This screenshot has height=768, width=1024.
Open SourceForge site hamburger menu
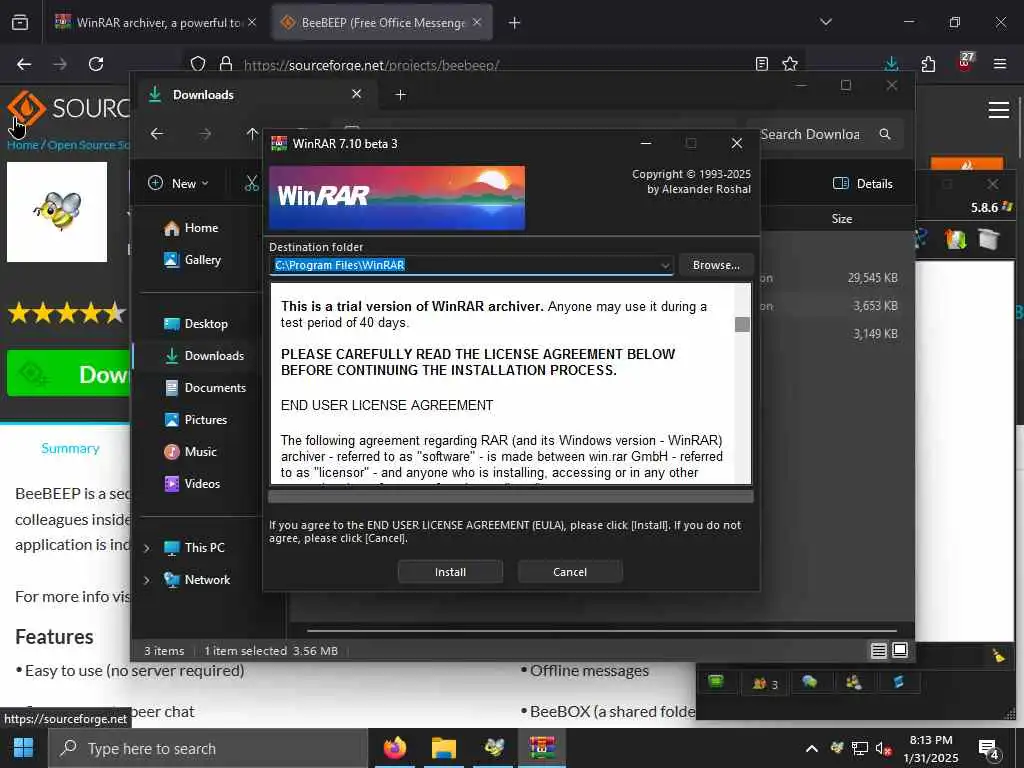(x=999, y=110)
